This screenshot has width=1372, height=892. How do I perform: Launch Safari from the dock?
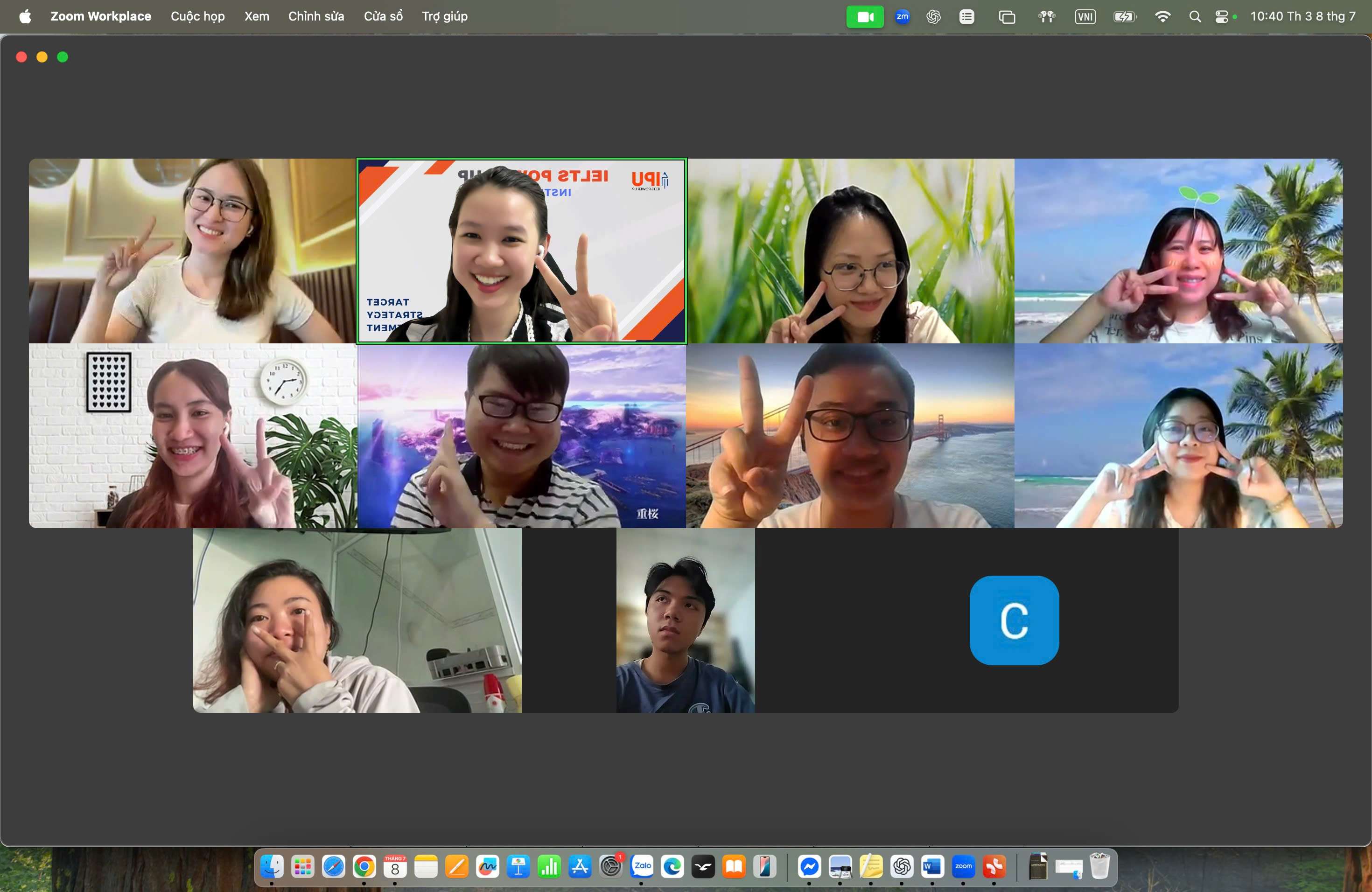tap(333, 866)
